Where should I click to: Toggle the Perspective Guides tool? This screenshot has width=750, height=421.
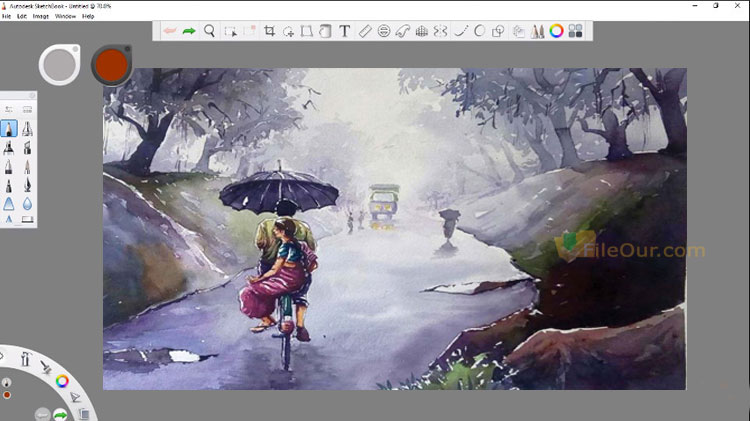tap(421, 32)
